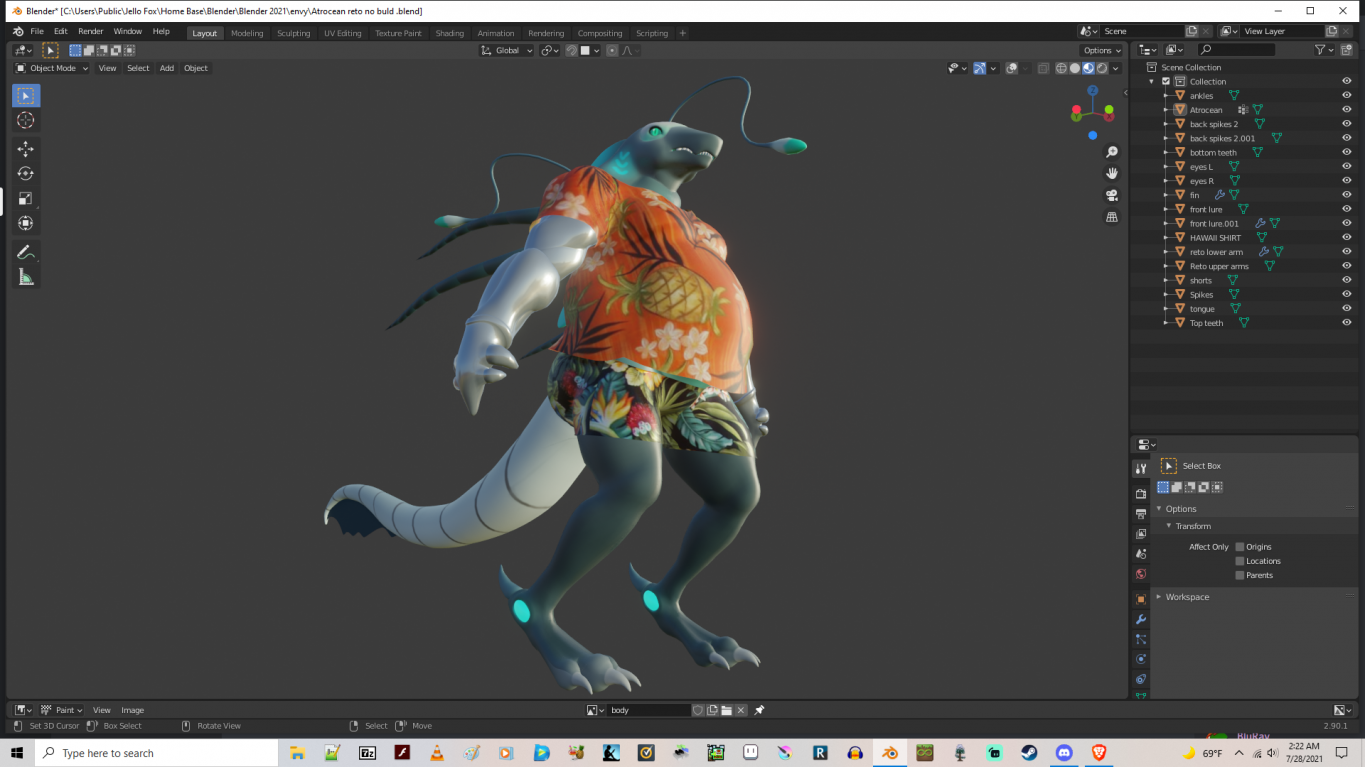Viewport: 1365px width, 767px height.
Task: Pick the Measure tool
Action: [x=26, y=277]
